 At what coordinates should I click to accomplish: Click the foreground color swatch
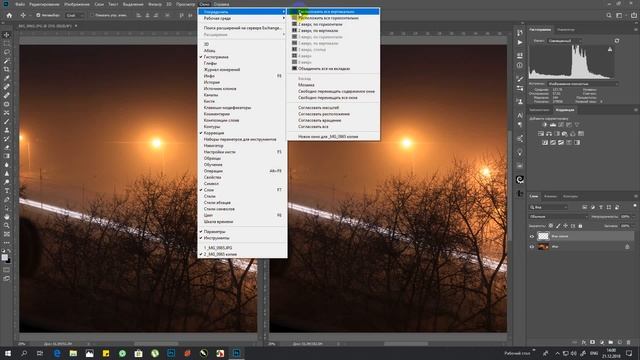point(4,257)
